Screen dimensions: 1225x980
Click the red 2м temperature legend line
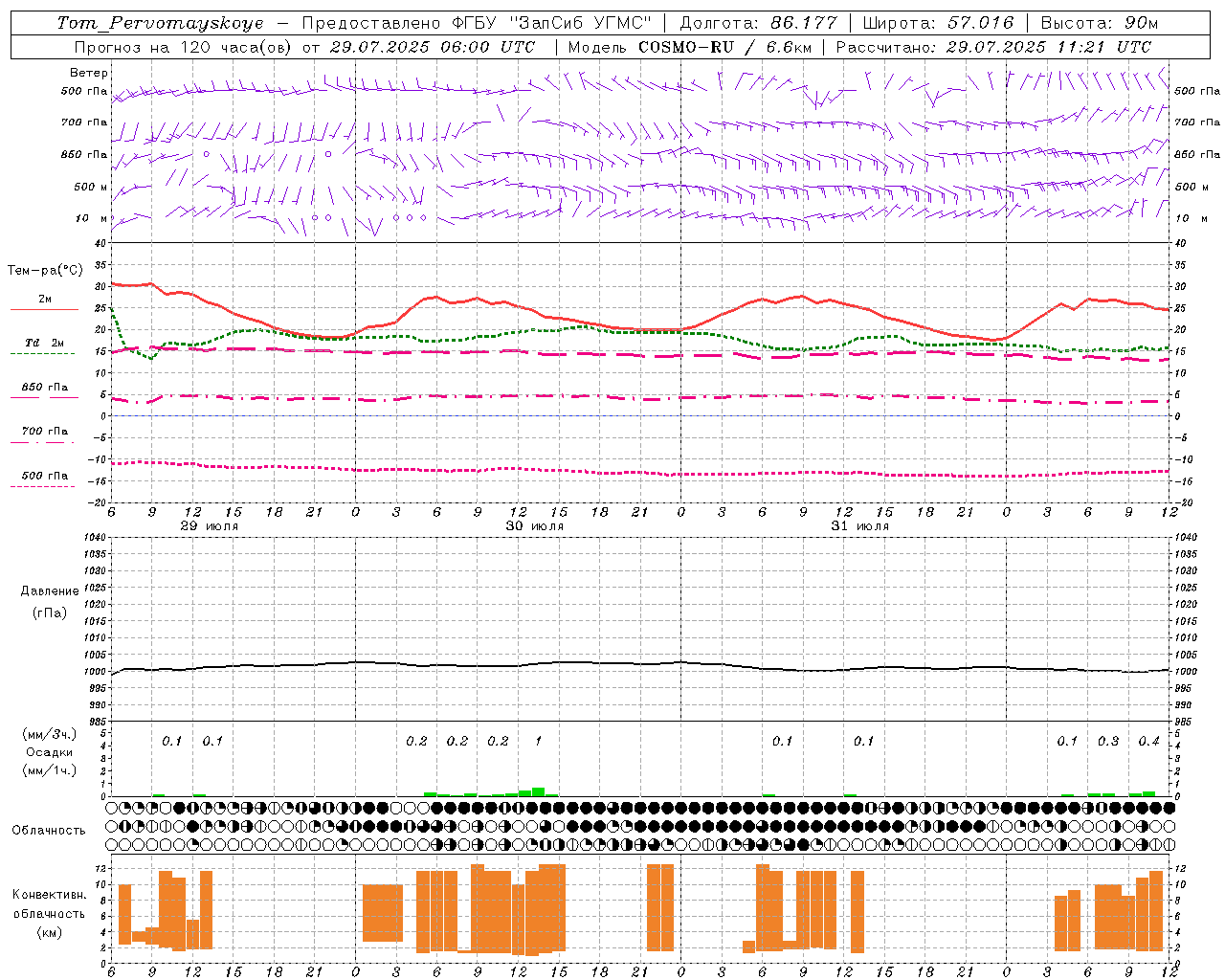44,309
